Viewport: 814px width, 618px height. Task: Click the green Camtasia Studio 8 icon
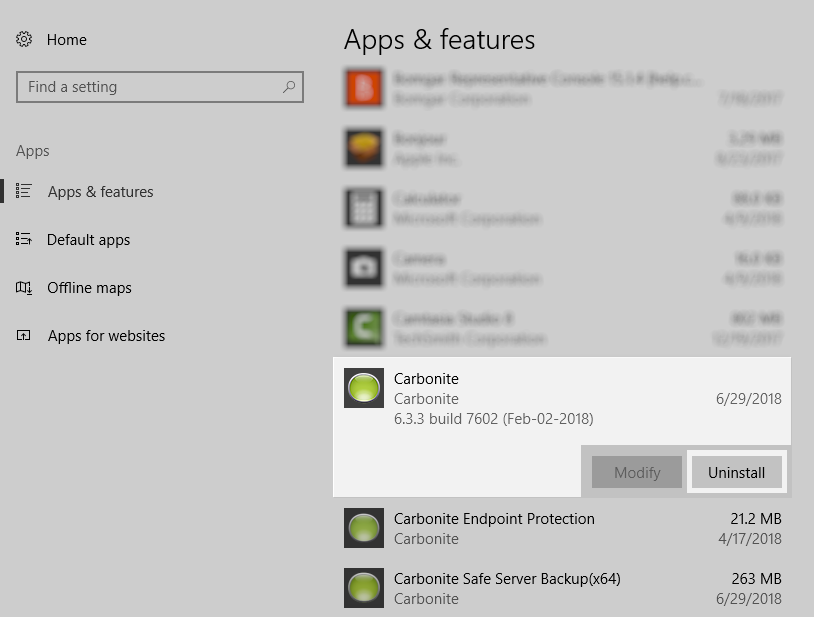[364, 328]
